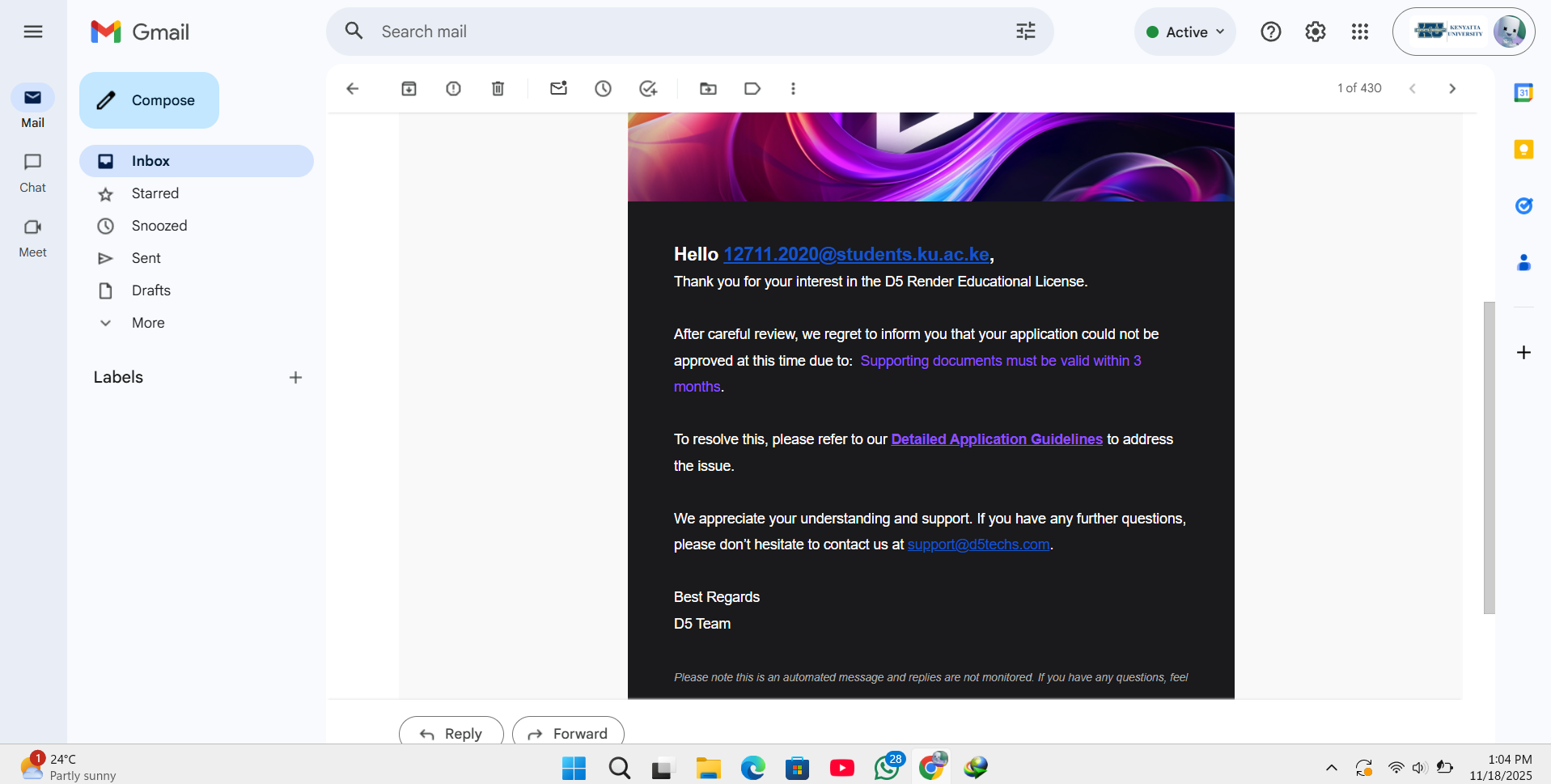Image resolution: width=1551 pixels, height=784 pixels.
Task: Mark the email as unread
Action: coord(558,88)
